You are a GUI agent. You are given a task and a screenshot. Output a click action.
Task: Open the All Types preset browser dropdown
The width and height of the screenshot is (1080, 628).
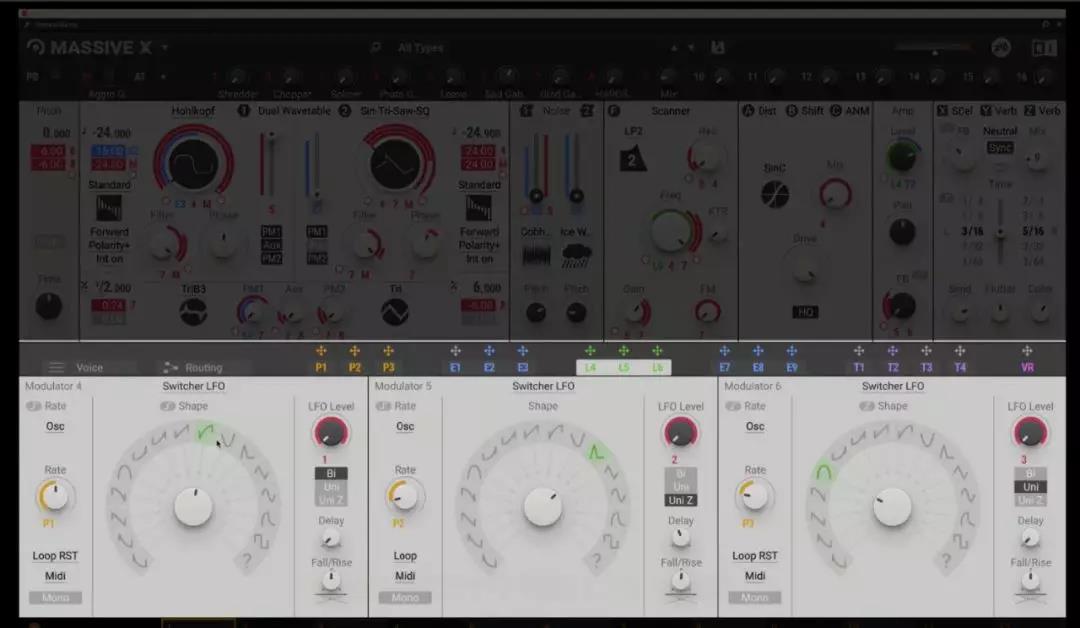pos(420,47)
